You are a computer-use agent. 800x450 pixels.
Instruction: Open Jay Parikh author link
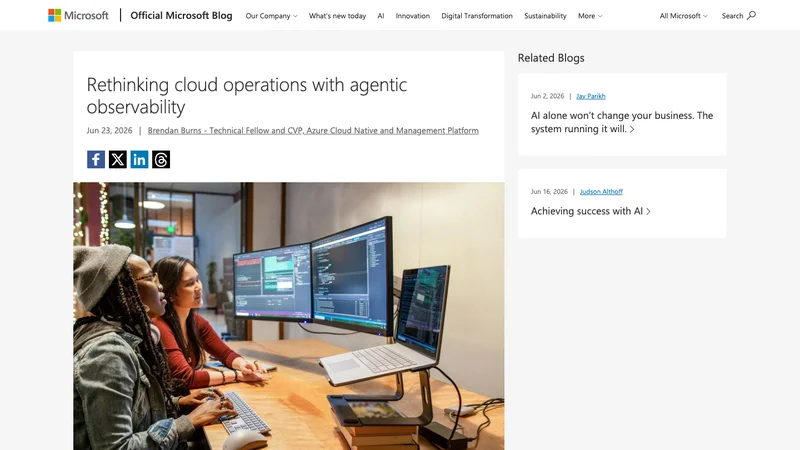click(591, 96)
